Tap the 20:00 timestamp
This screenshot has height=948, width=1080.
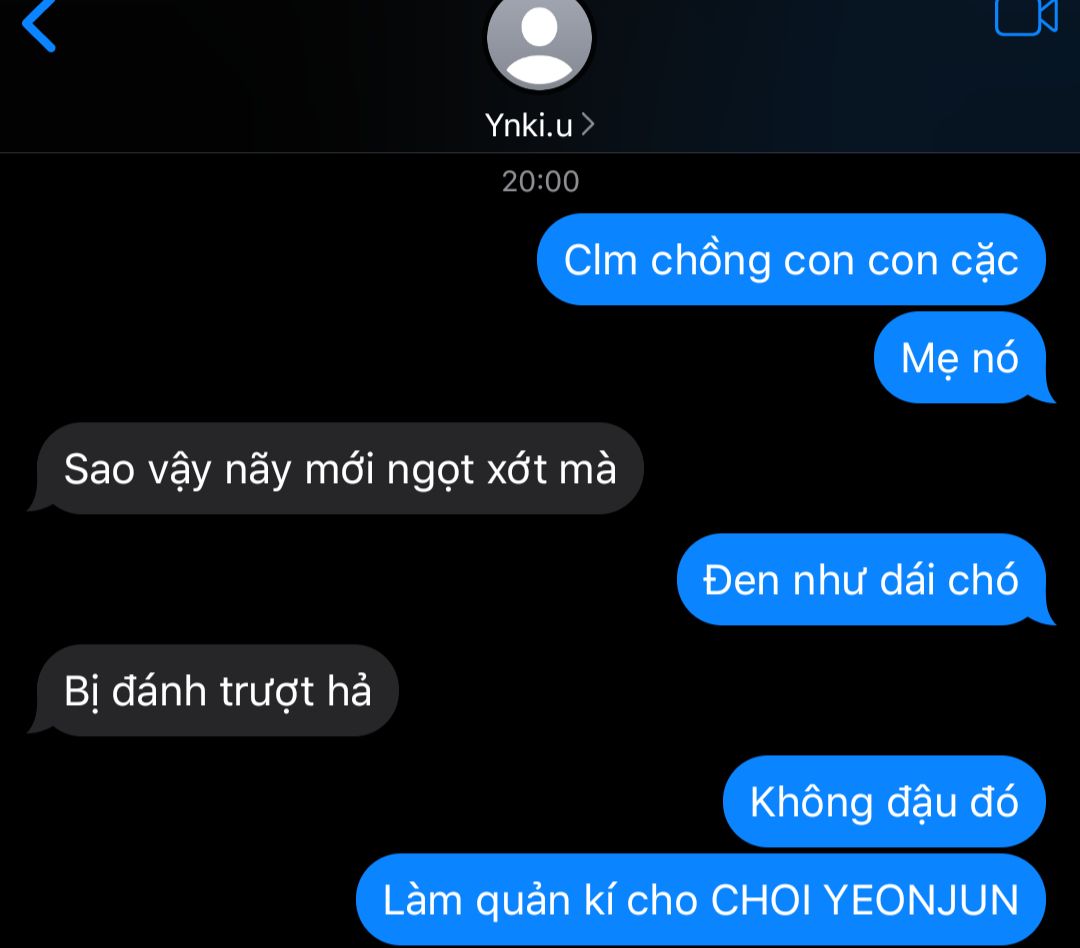click(540, 181)
